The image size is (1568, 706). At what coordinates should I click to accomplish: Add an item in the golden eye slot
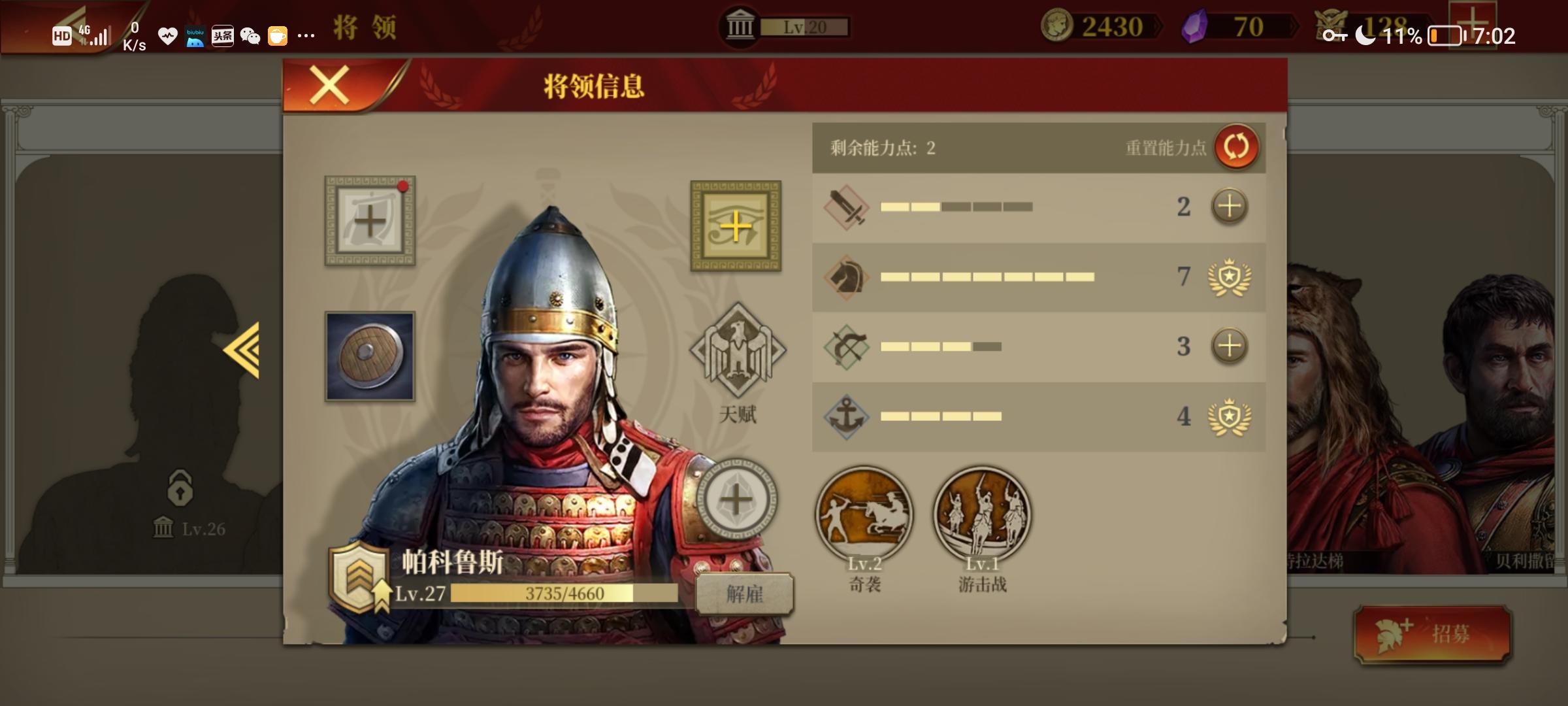(736, 226)
